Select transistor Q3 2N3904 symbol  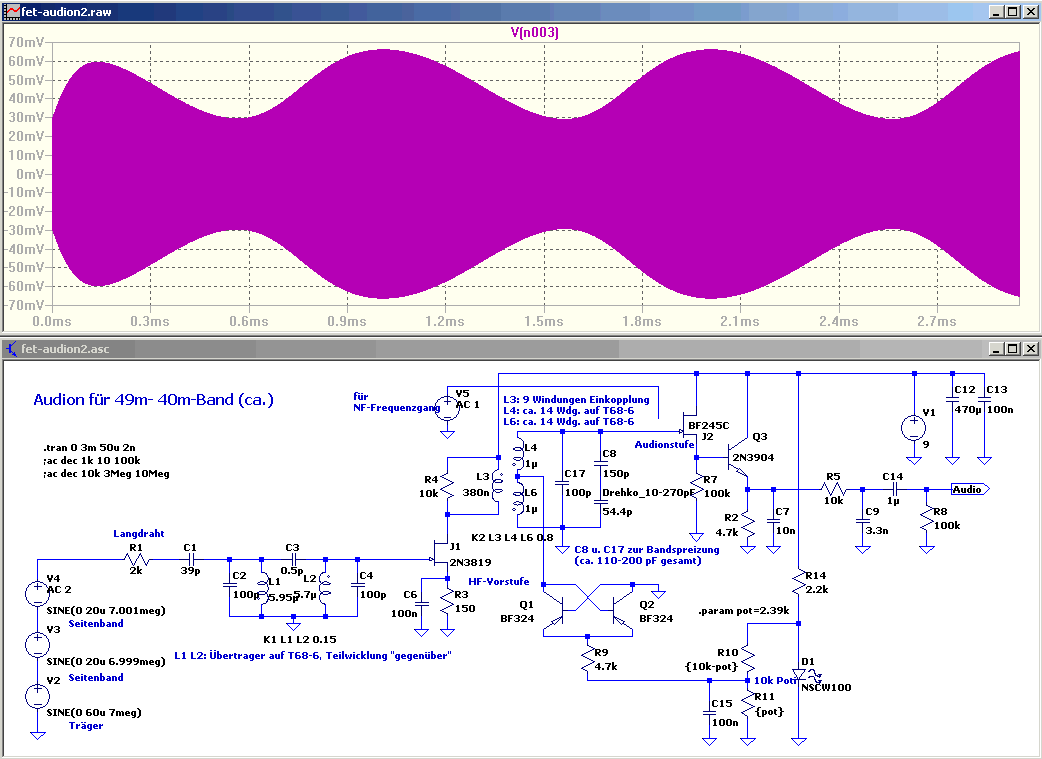(739, 459)
